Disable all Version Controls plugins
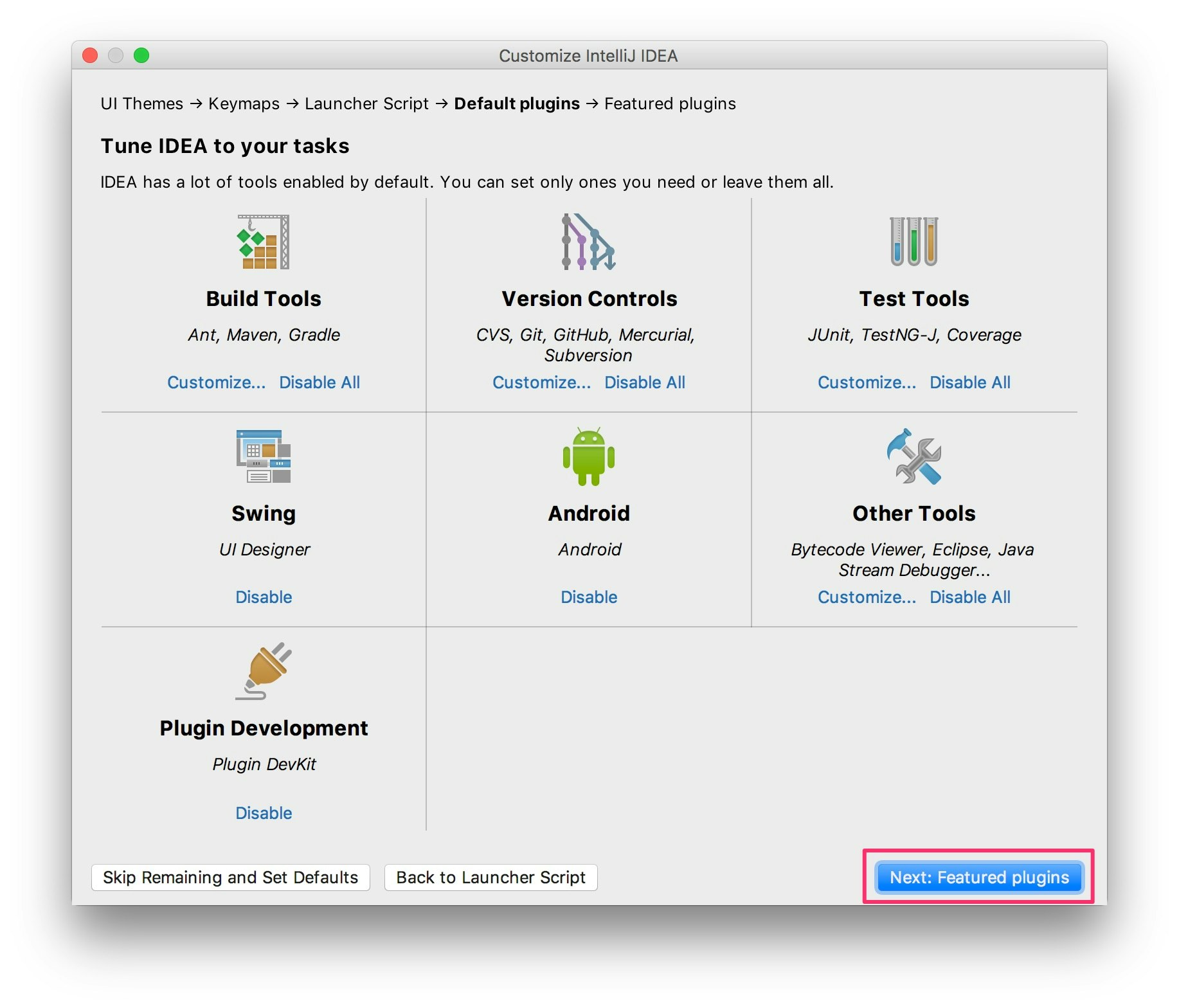The height and width of the screenshot is (1008, 1179). (x=645, y=382)
